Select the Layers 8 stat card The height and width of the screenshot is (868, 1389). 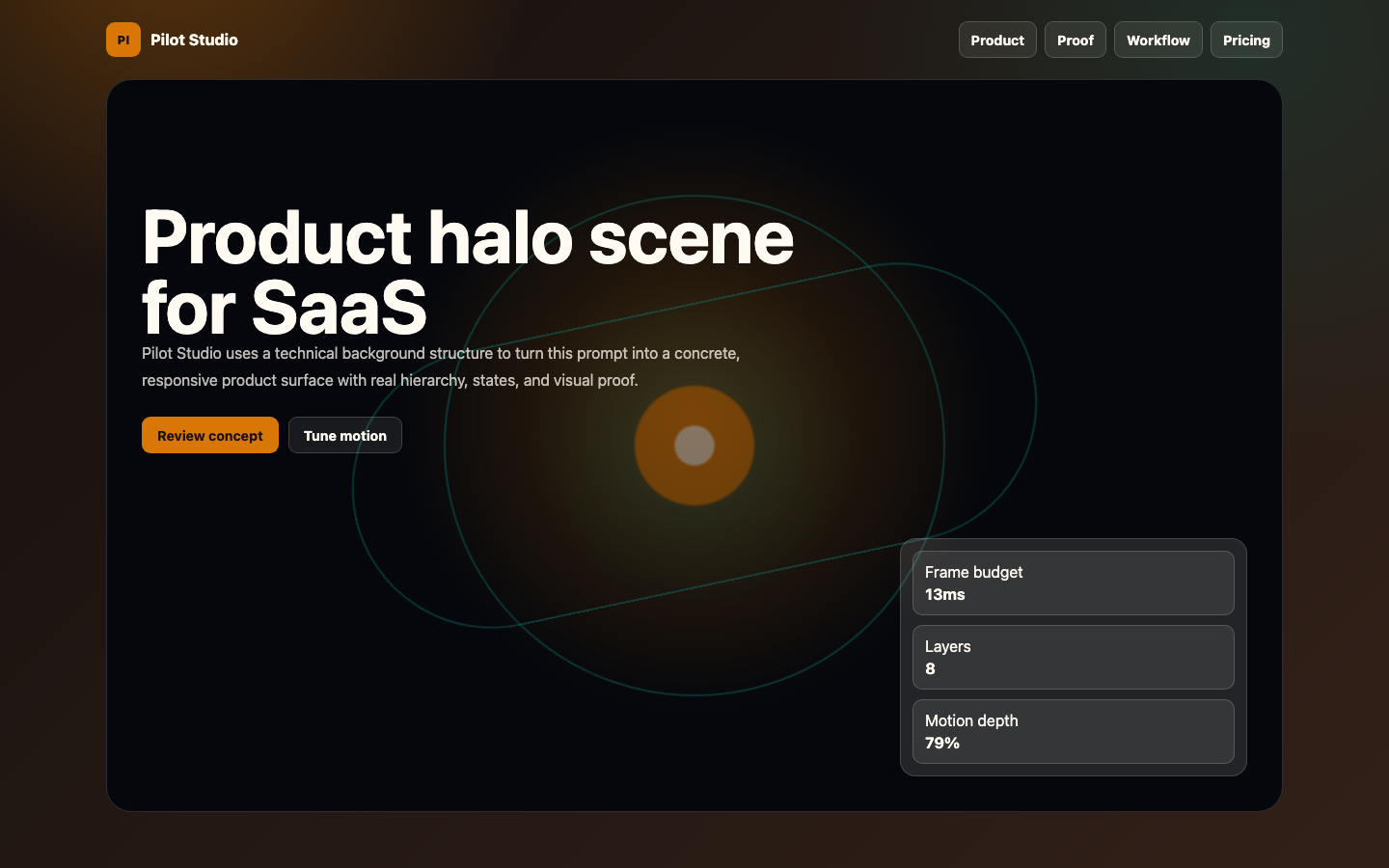(x=1074, y=657)
